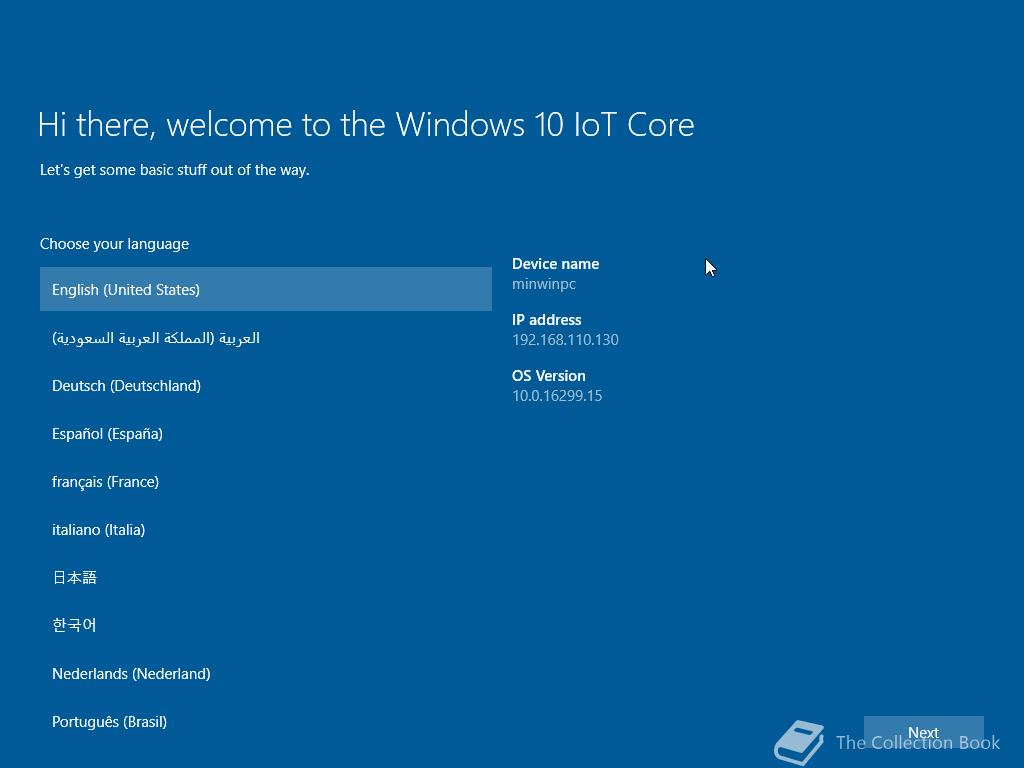Click the IP address value 192.168.110.130

[565, 340]
